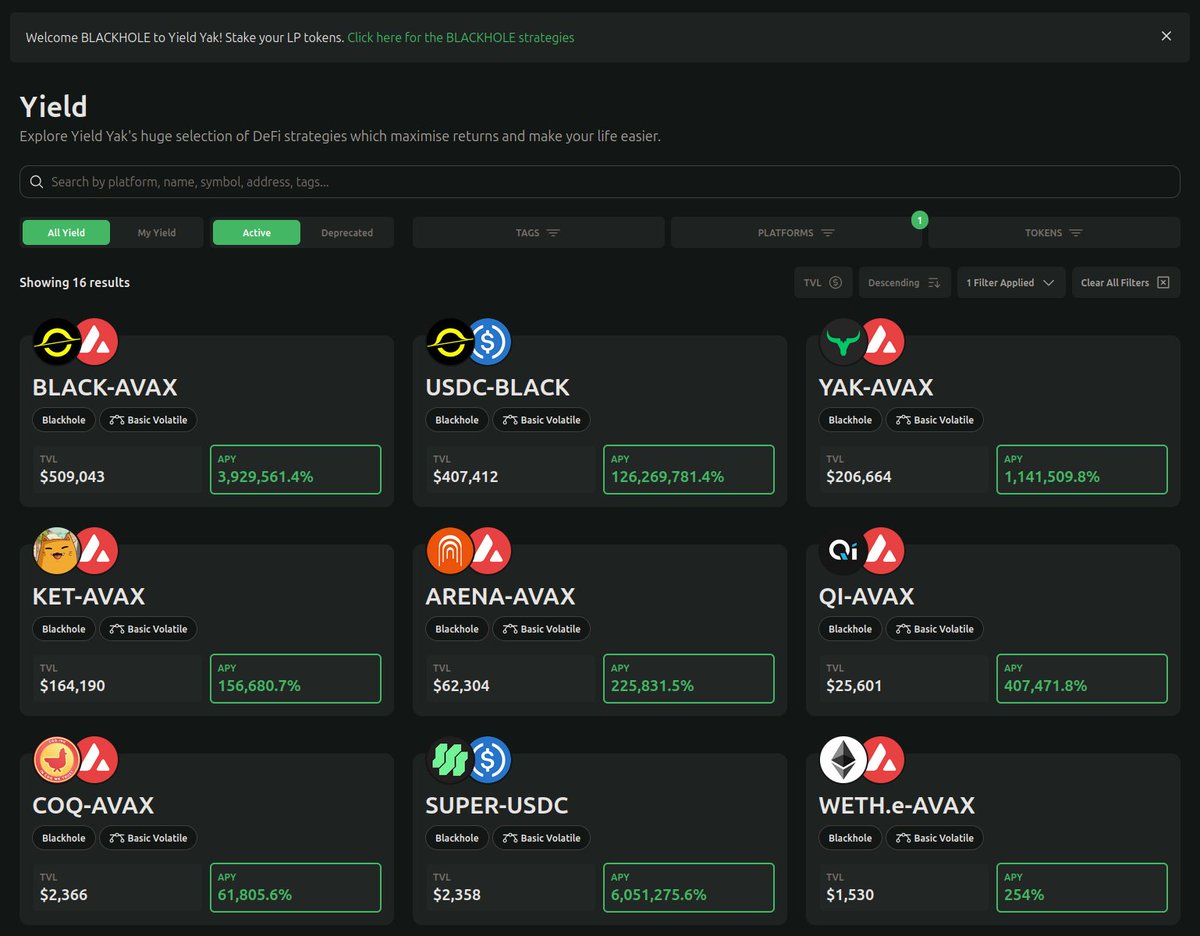1200x936 pixels.
Task: Click the search field for strategies
Action: (600, 182)
